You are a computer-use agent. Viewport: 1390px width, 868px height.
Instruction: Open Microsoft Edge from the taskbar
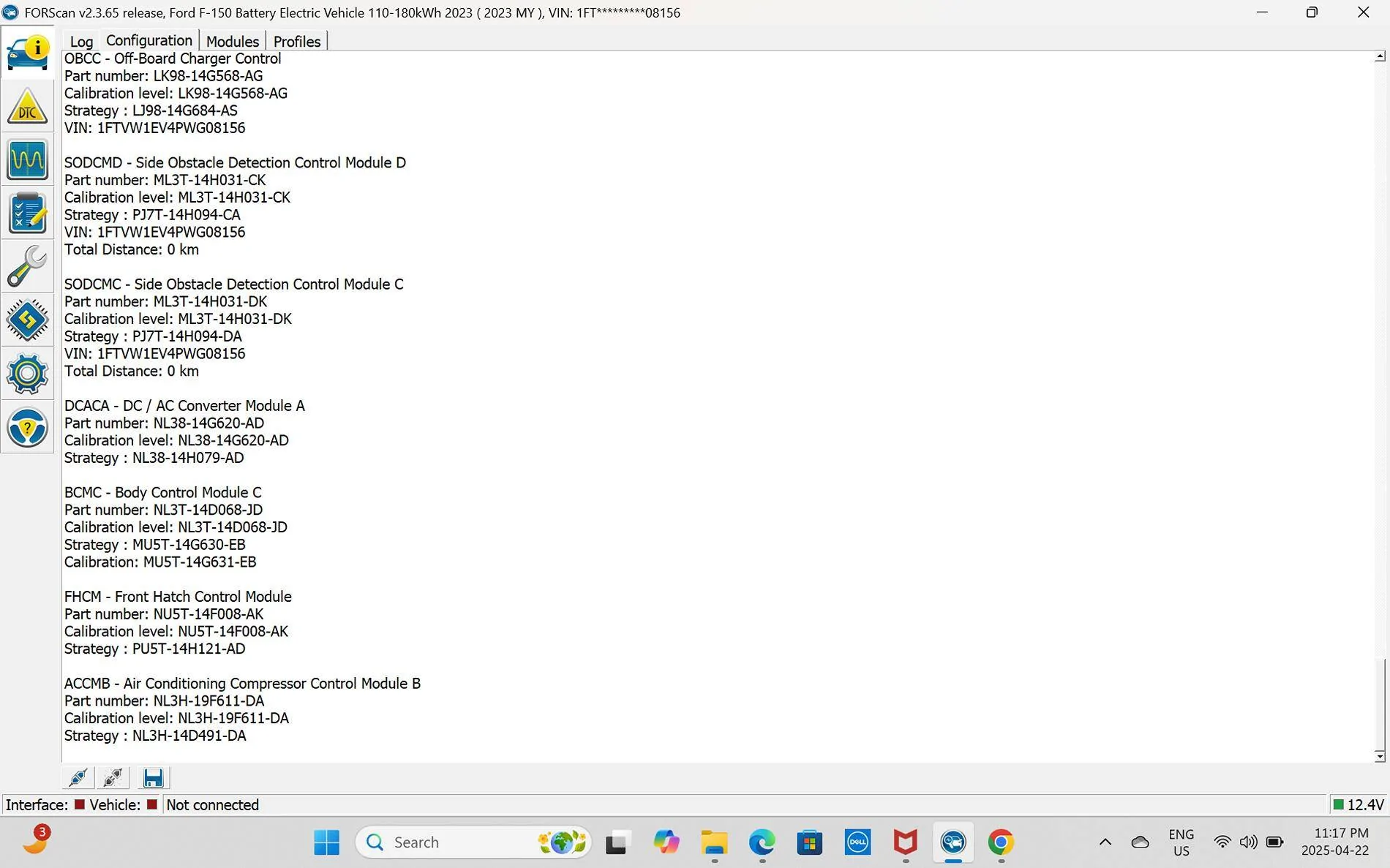[x=762, y=842]
